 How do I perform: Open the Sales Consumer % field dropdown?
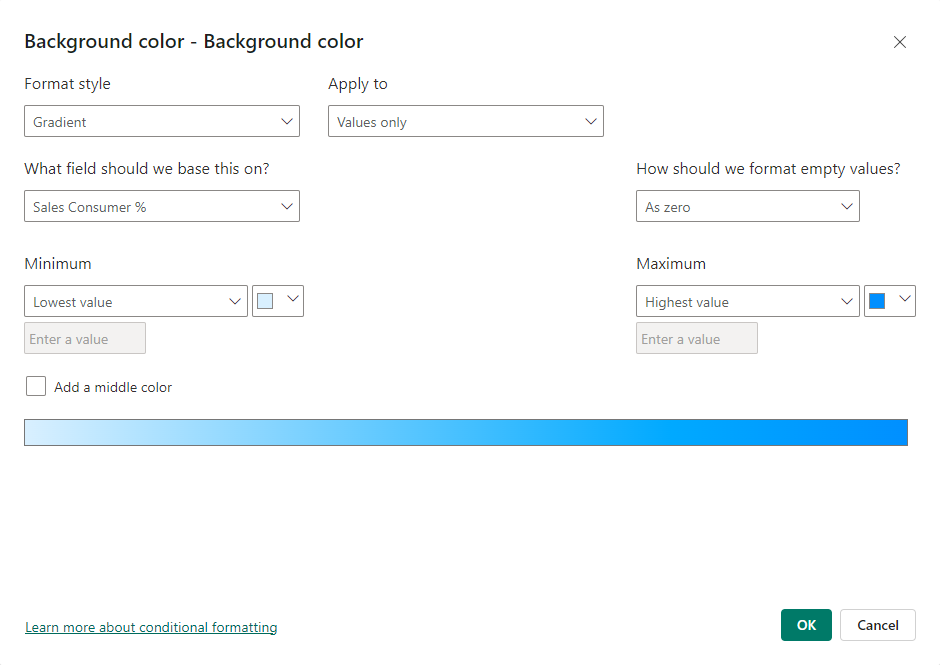162,206
